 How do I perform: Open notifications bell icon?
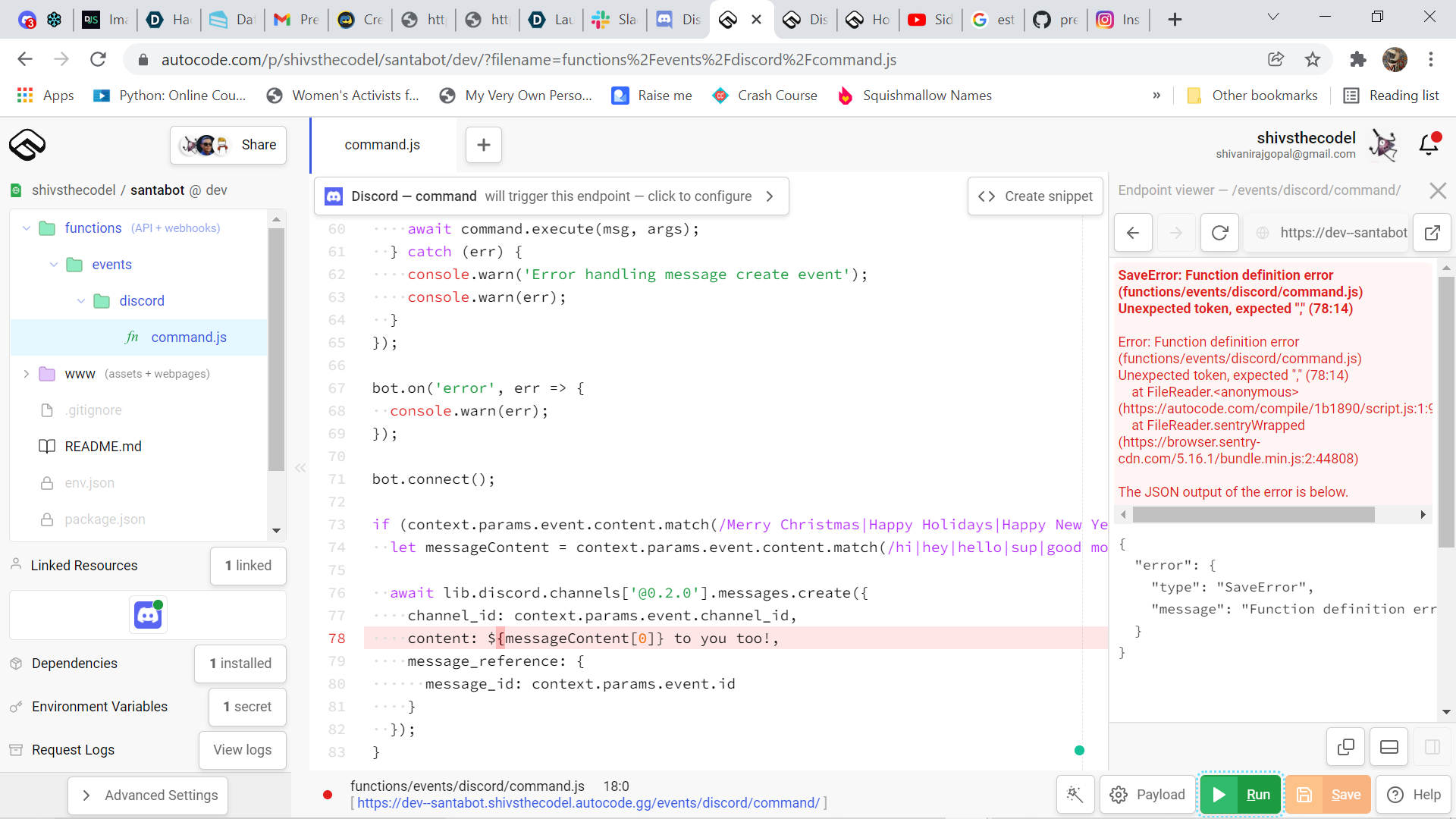click(x=1429, y=144)
